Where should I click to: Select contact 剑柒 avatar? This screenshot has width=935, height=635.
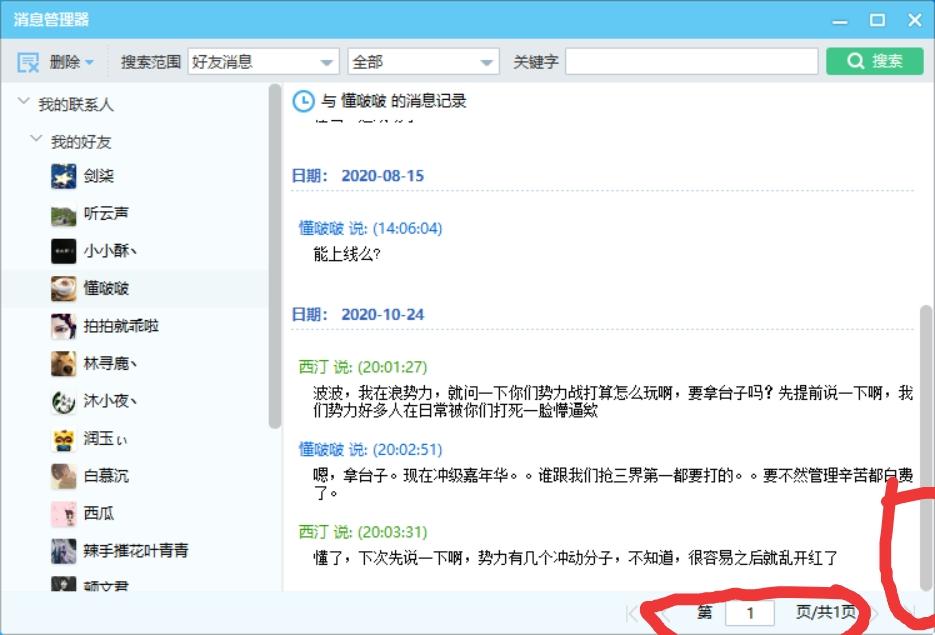64,176
